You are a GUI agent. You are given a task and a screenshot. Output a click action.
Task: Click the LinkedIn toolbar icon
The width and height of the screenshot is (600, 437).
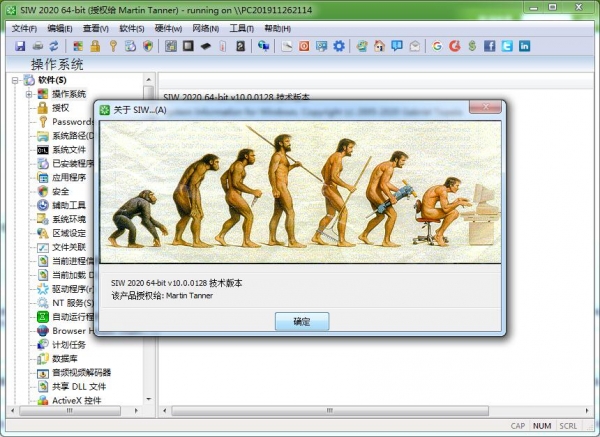coord(525,46)
